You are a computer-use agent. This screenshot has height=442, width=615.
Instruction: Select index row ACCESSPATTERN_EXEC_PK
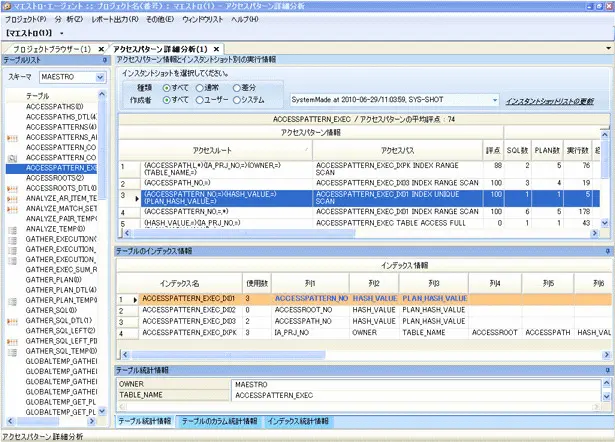click(364, 333)
